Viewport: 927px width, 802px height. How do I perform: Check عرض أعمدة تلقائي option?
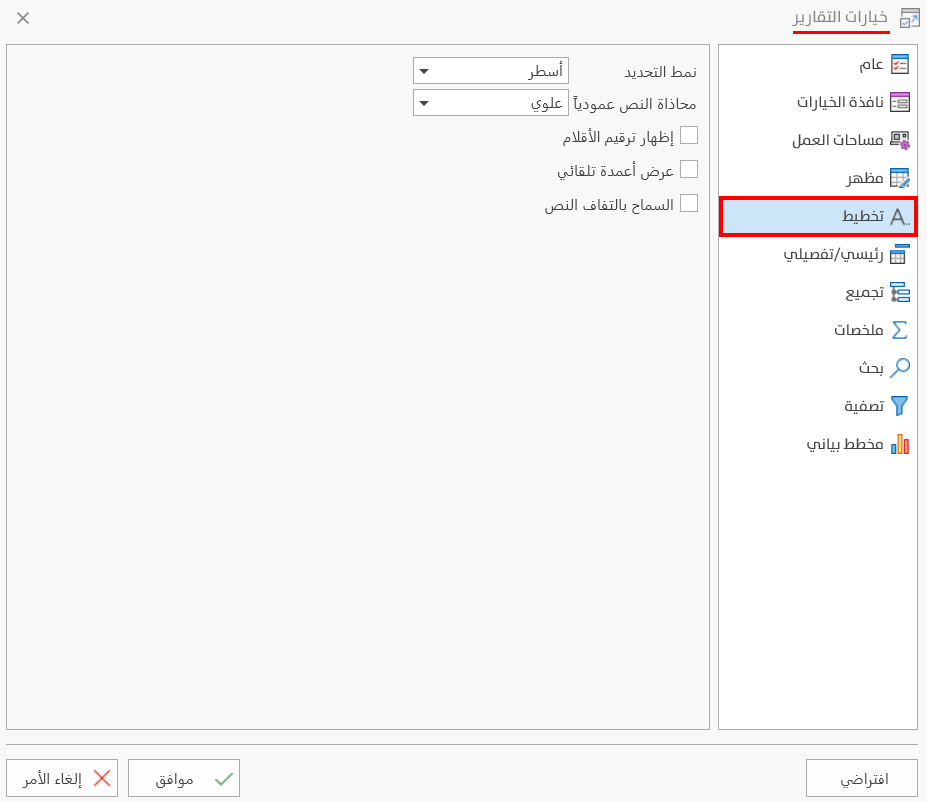click(689, 169)
